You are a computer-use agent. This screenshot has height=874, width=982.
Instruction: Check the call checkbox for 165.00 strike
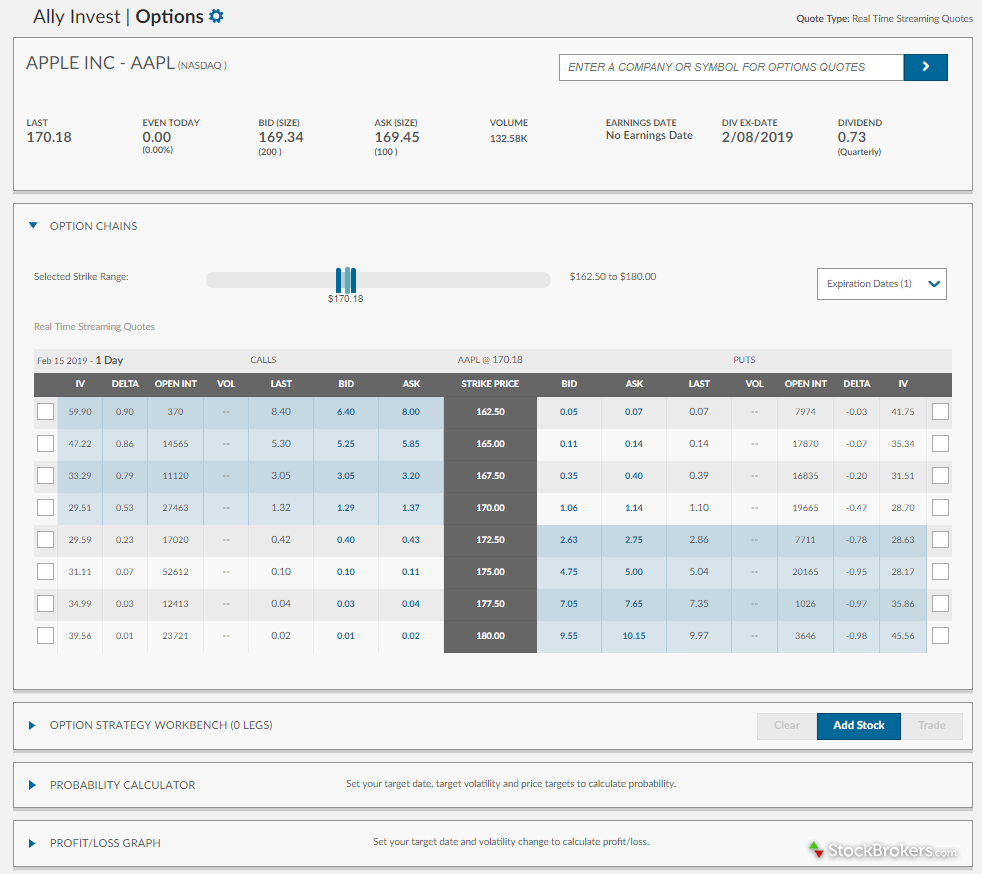[x=45, y=443]
